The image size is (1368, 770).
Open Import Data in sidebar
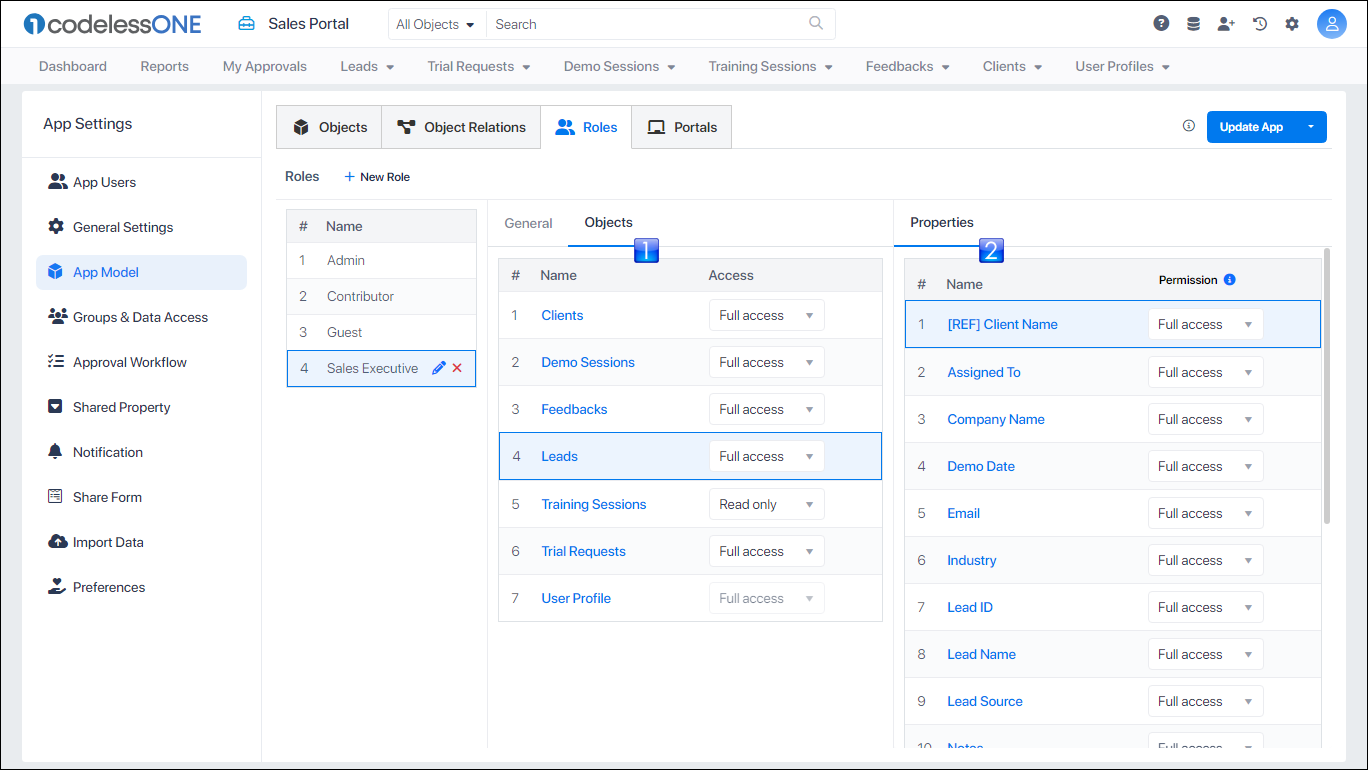coord(141,542)
